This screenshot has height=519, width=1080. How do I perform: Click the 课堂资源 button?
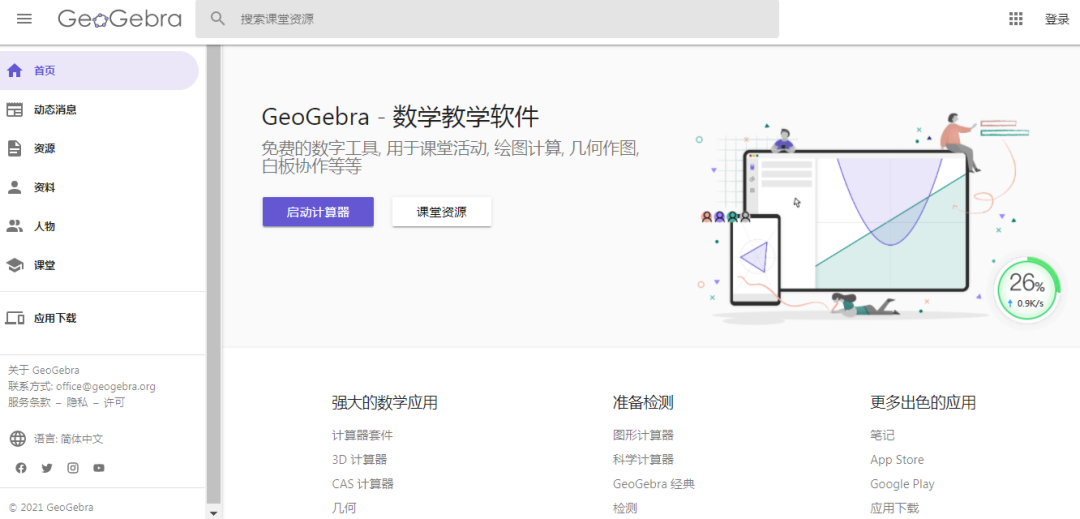tap(442, 212)
